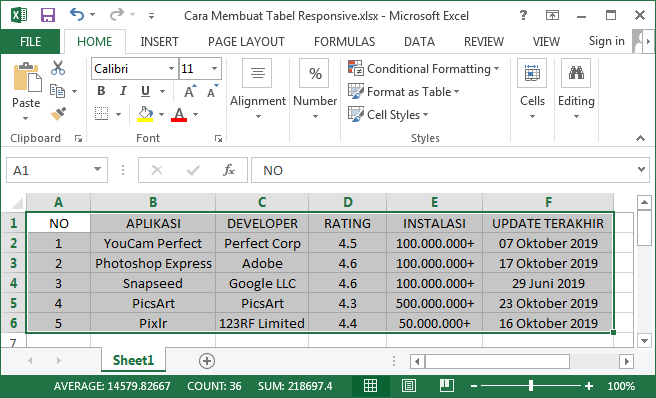This screenshot has width=656, height=398.
Task: Open Conditional Formatting menu
Action: point(424,69)
